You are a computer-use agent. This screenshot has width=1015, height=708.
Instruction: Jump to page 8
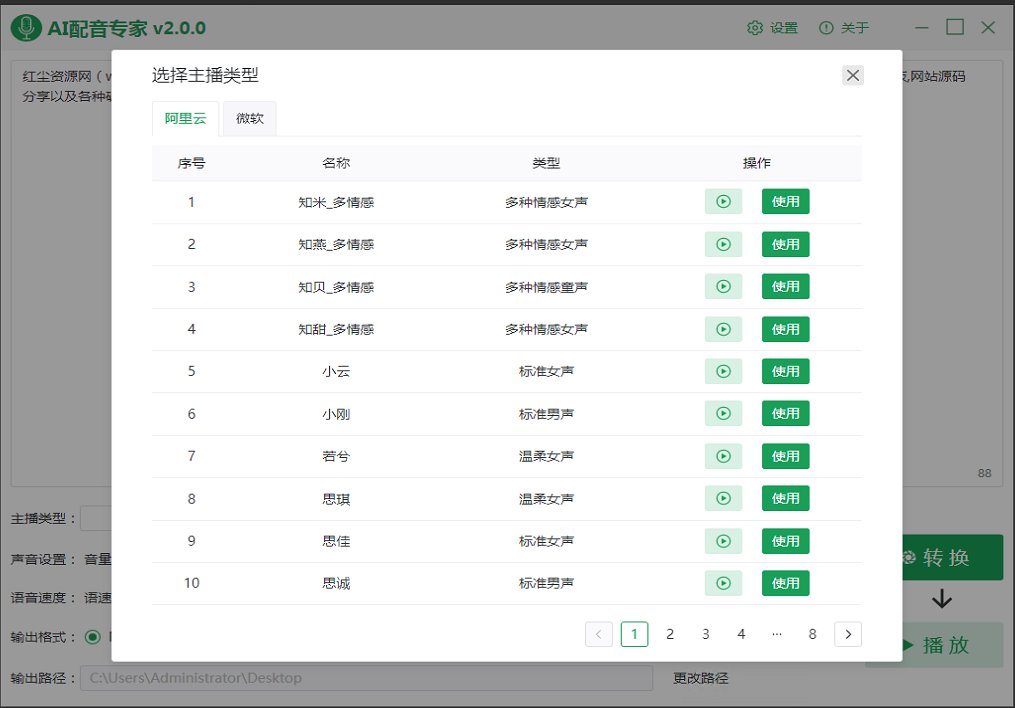click(x=812, y=634)
